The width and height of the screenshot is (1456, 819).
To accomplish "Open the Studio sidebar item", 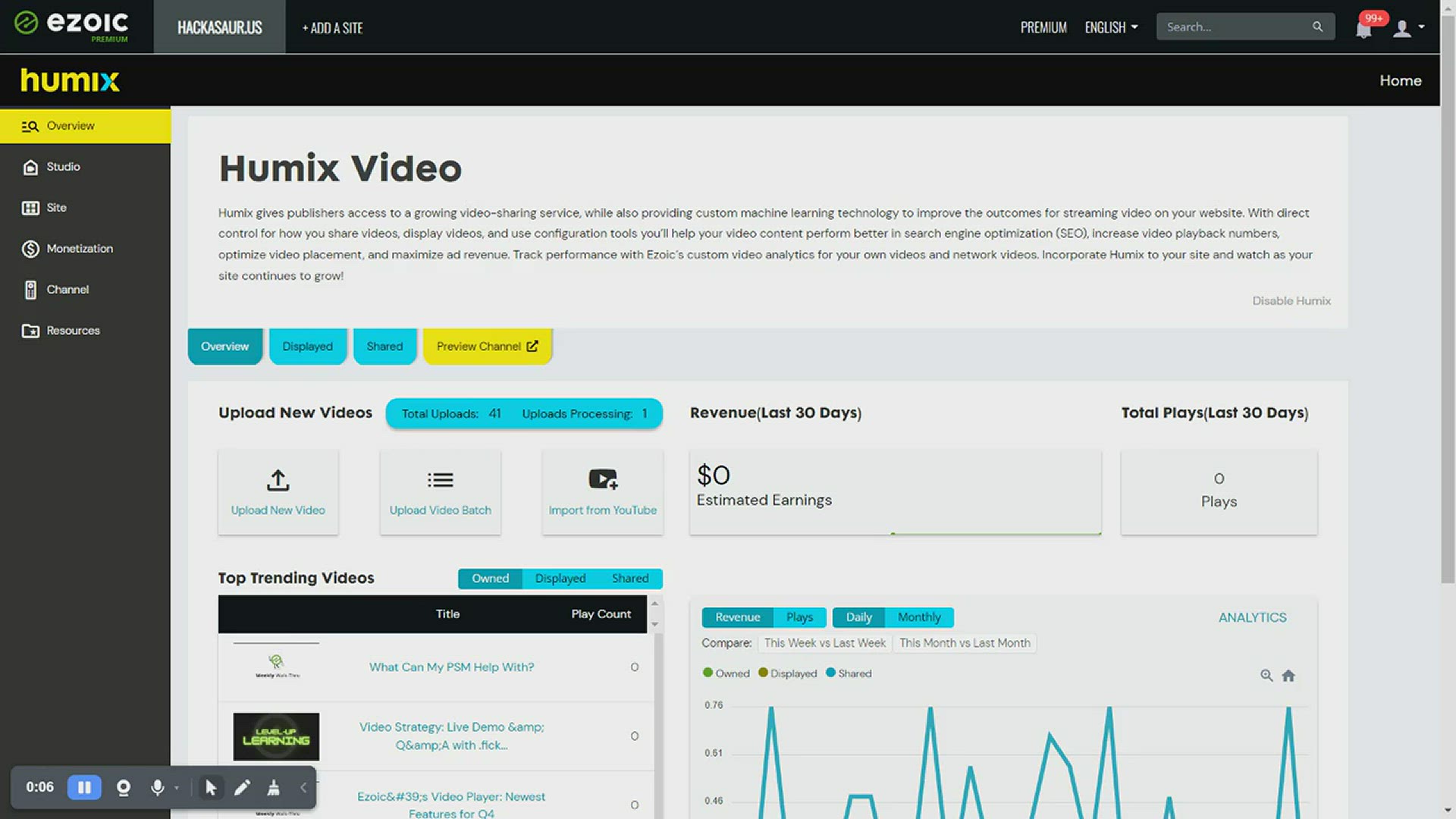I will [x=63, y=167].
